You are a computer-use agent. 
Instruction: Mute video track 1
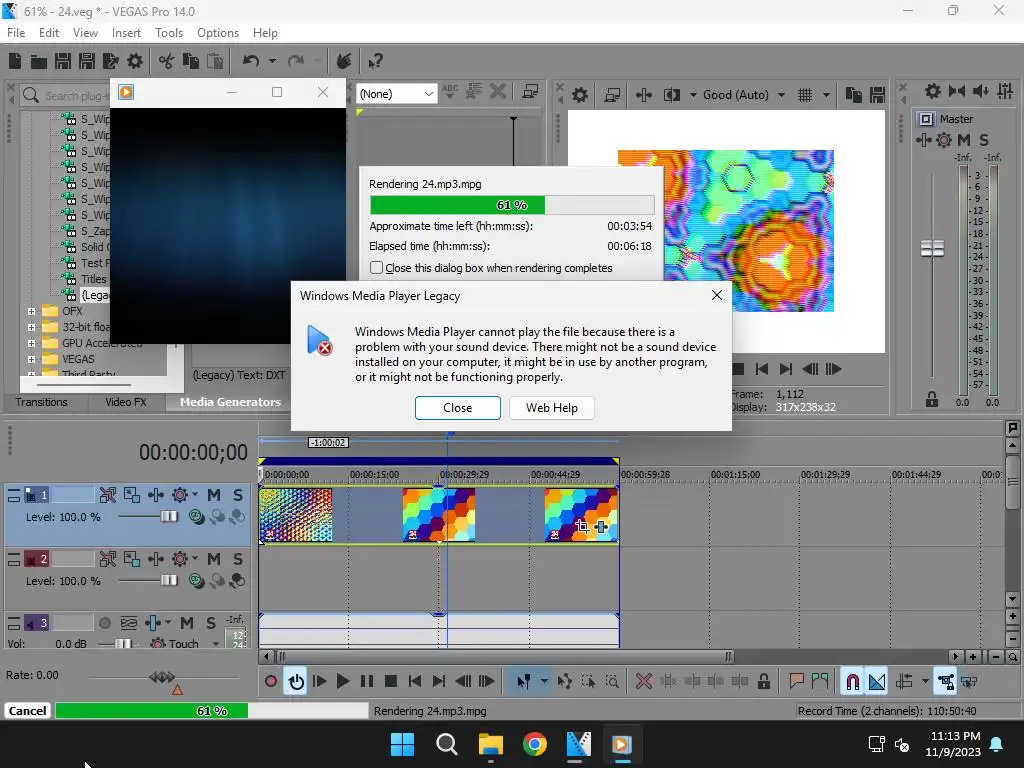coord(214,495)
